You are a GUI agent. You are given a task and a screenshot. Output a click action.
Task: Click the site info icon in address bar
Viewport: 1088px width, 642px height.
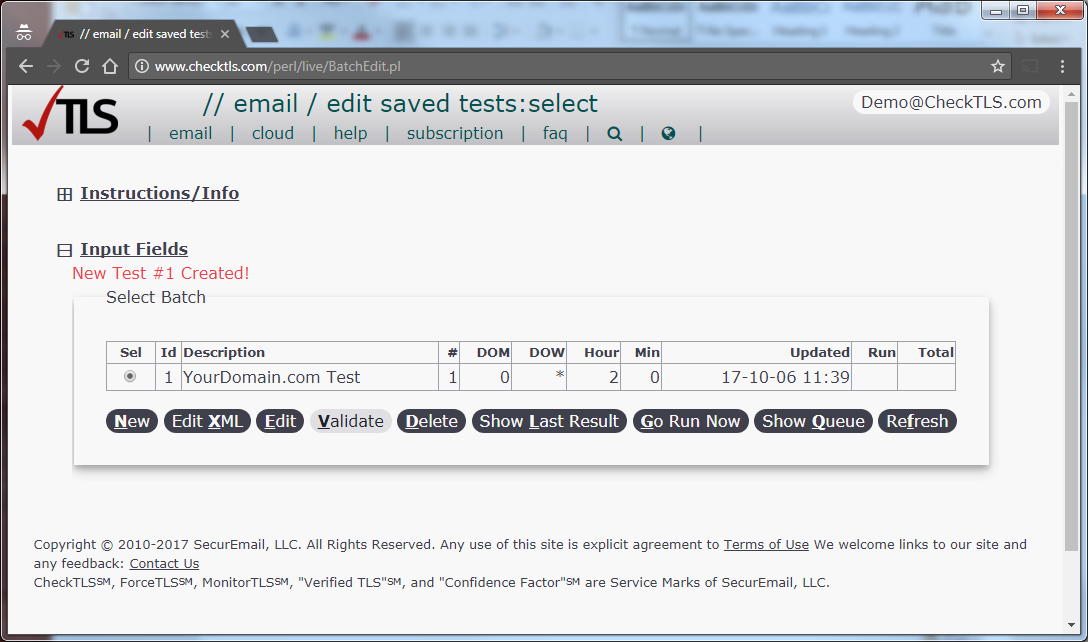tap(142, 66)
